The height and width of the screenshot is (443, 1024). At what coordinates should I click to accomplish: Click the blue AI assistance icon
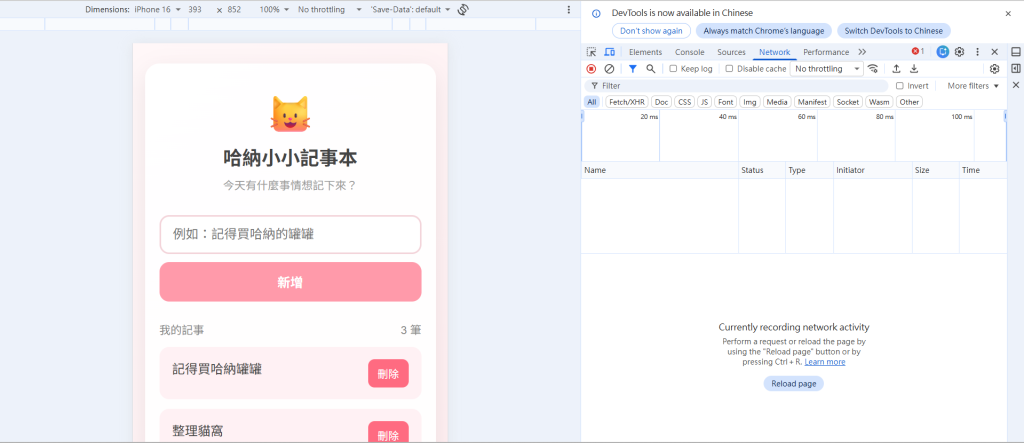click(x=942, y=52)
